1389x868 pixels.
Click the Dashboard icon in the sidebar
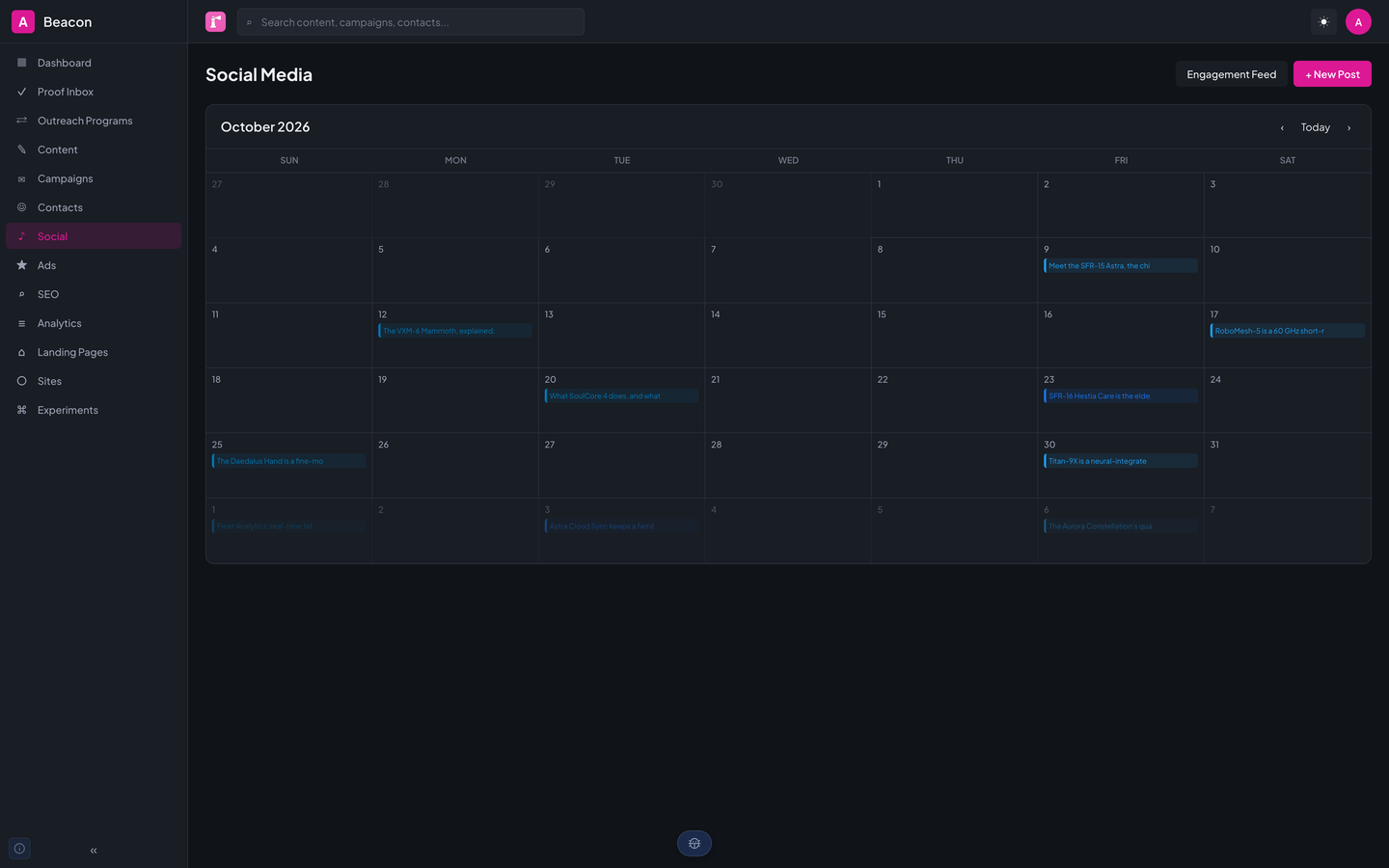click(x=21, y=63)
